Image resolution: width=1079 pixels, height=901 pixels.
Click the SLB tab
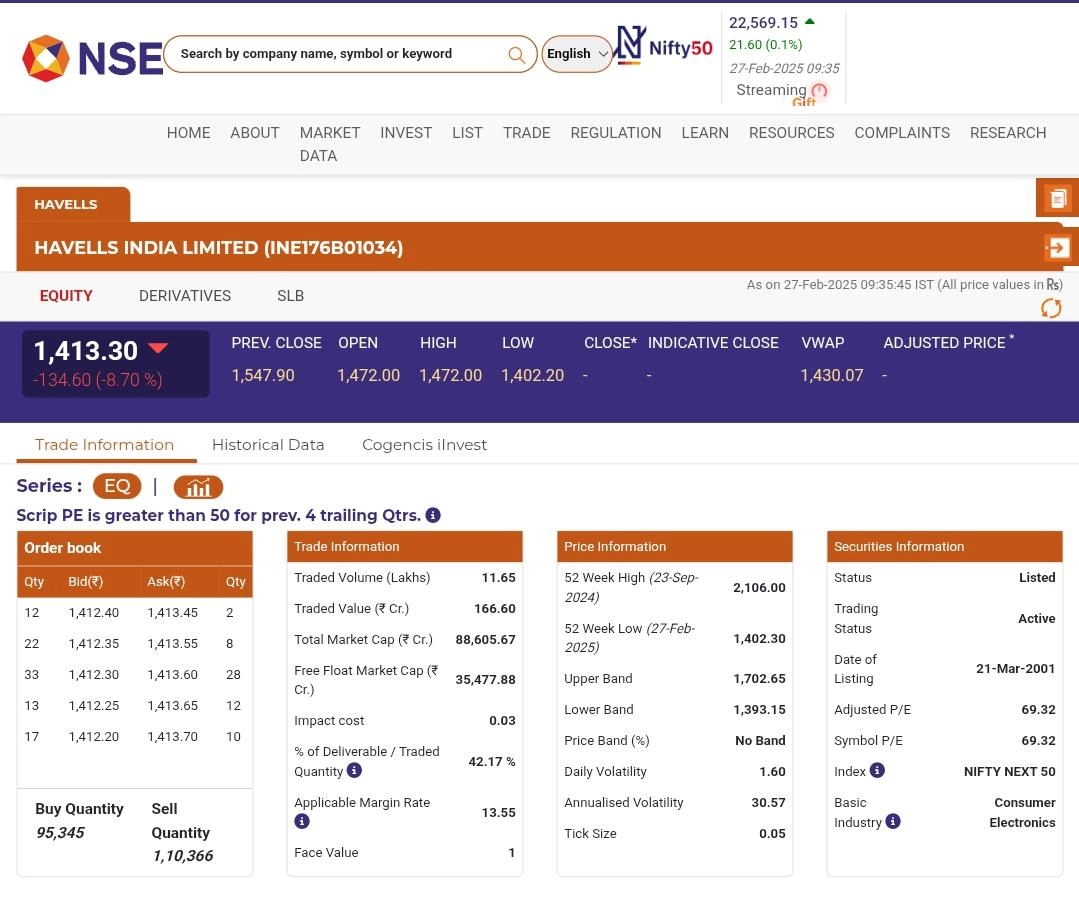[x=290, y=296]
